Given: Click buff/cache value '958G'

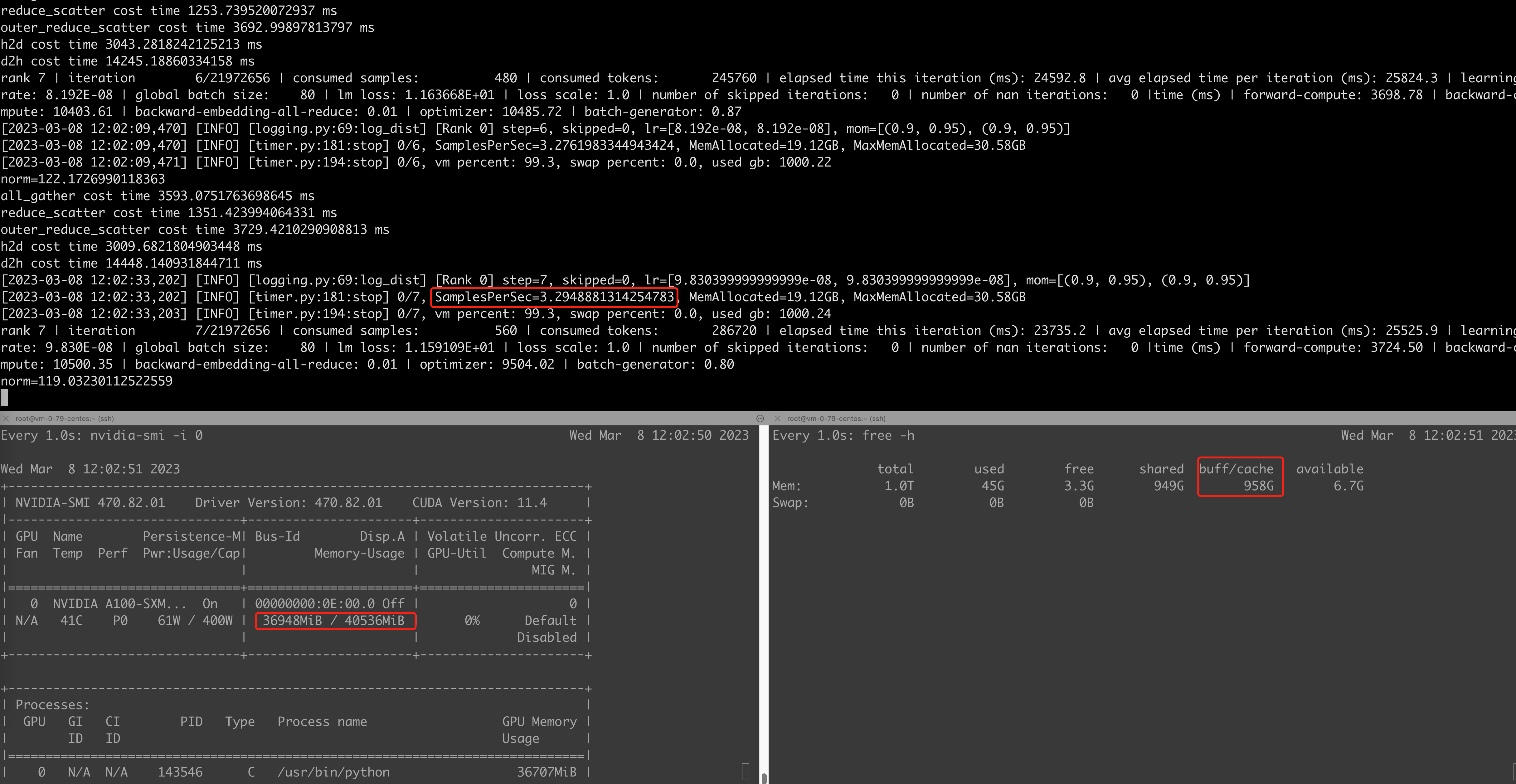Looking at the screenshot, I should [1259, 486].
